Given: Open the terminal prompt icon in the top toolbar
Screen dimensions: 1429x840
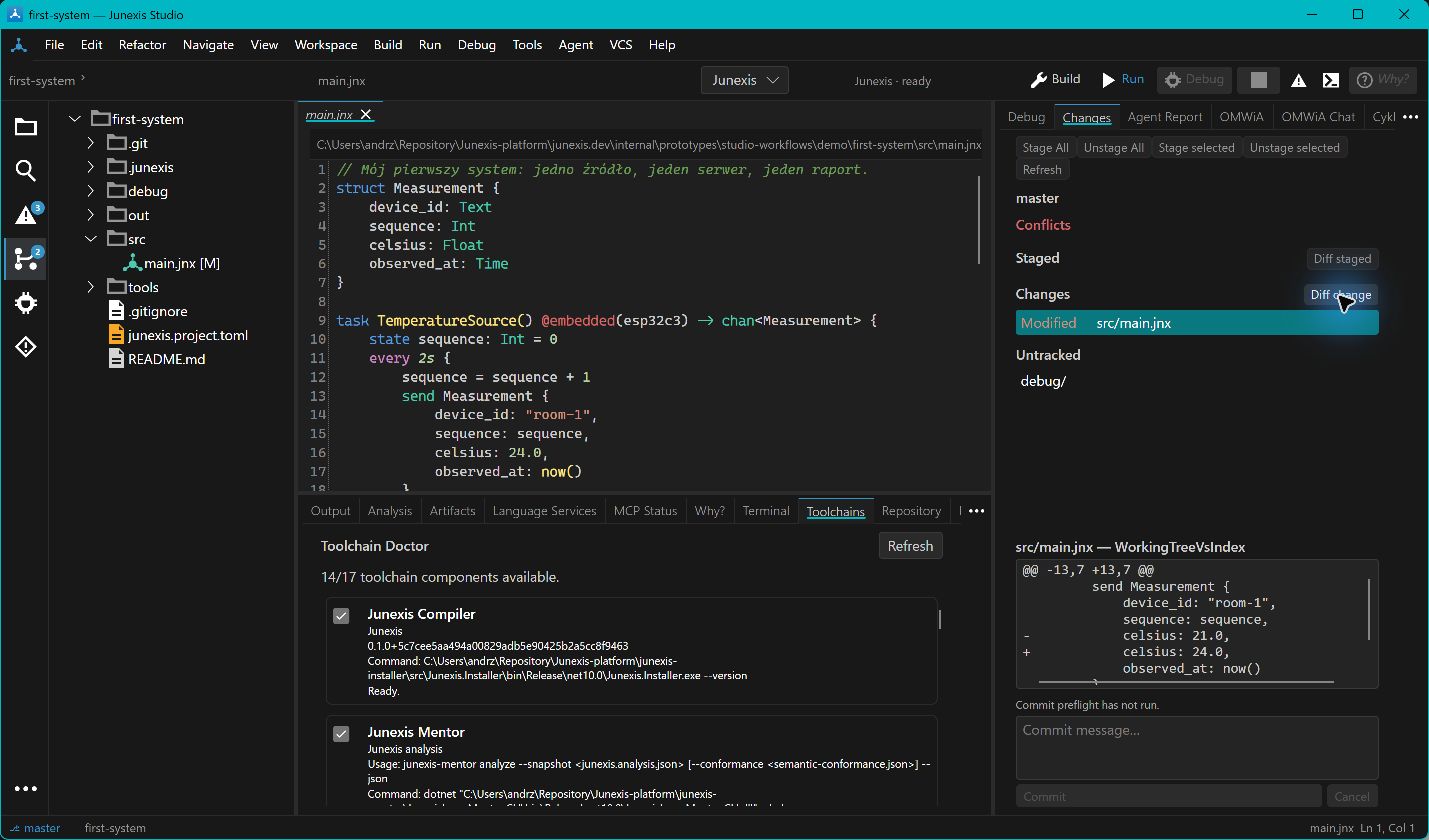Looking at the screenshot, I should 1331,80.
